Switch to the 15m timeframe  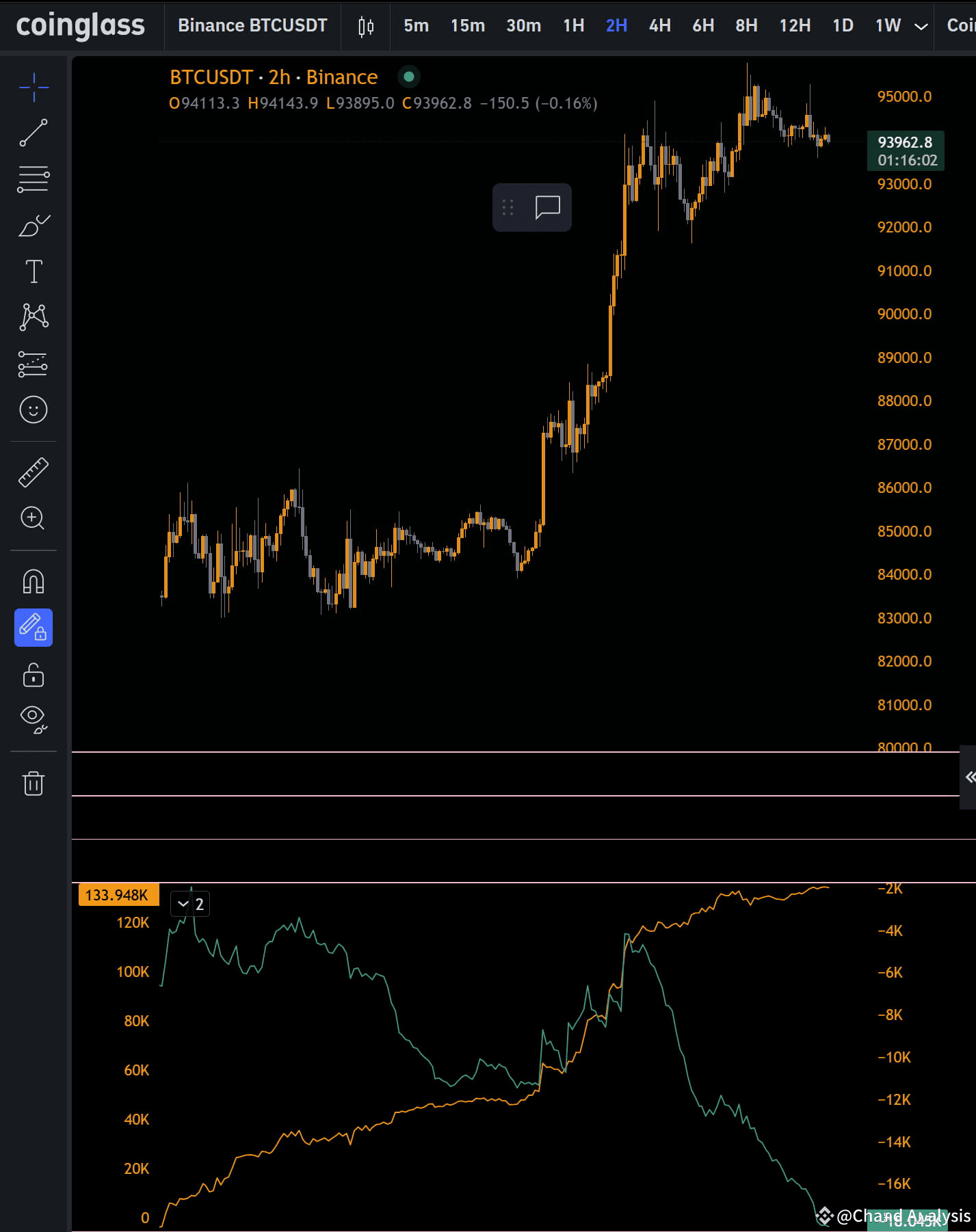point(468,26)
